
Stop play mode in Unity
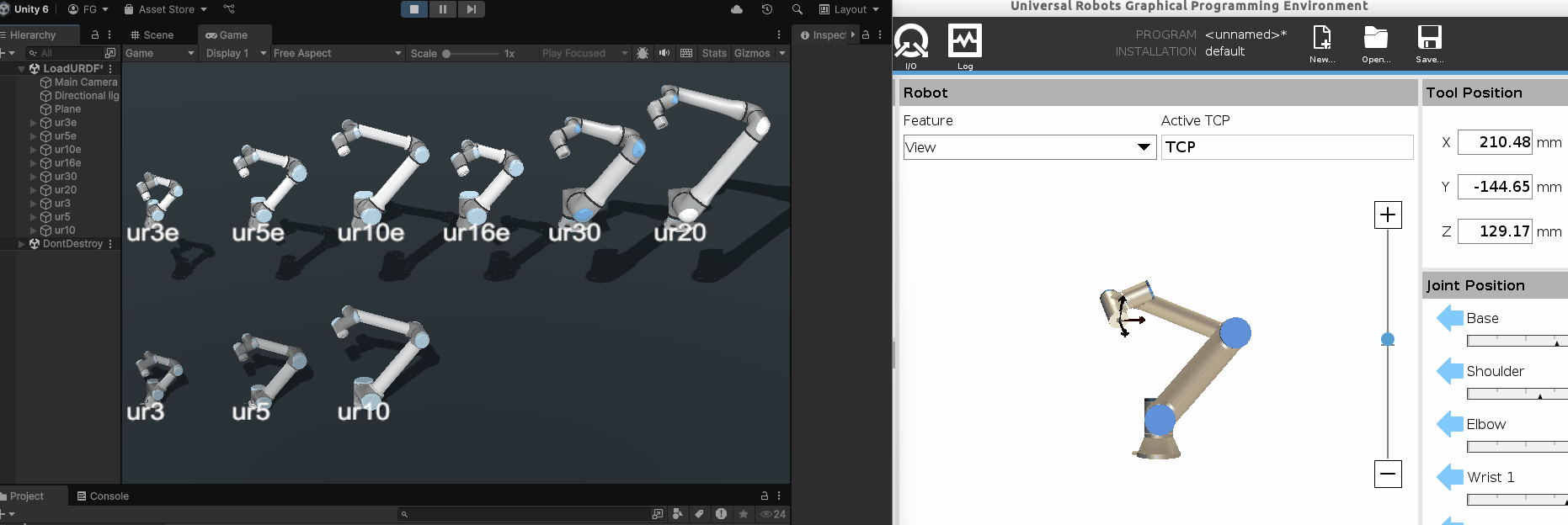coord(414,9)
